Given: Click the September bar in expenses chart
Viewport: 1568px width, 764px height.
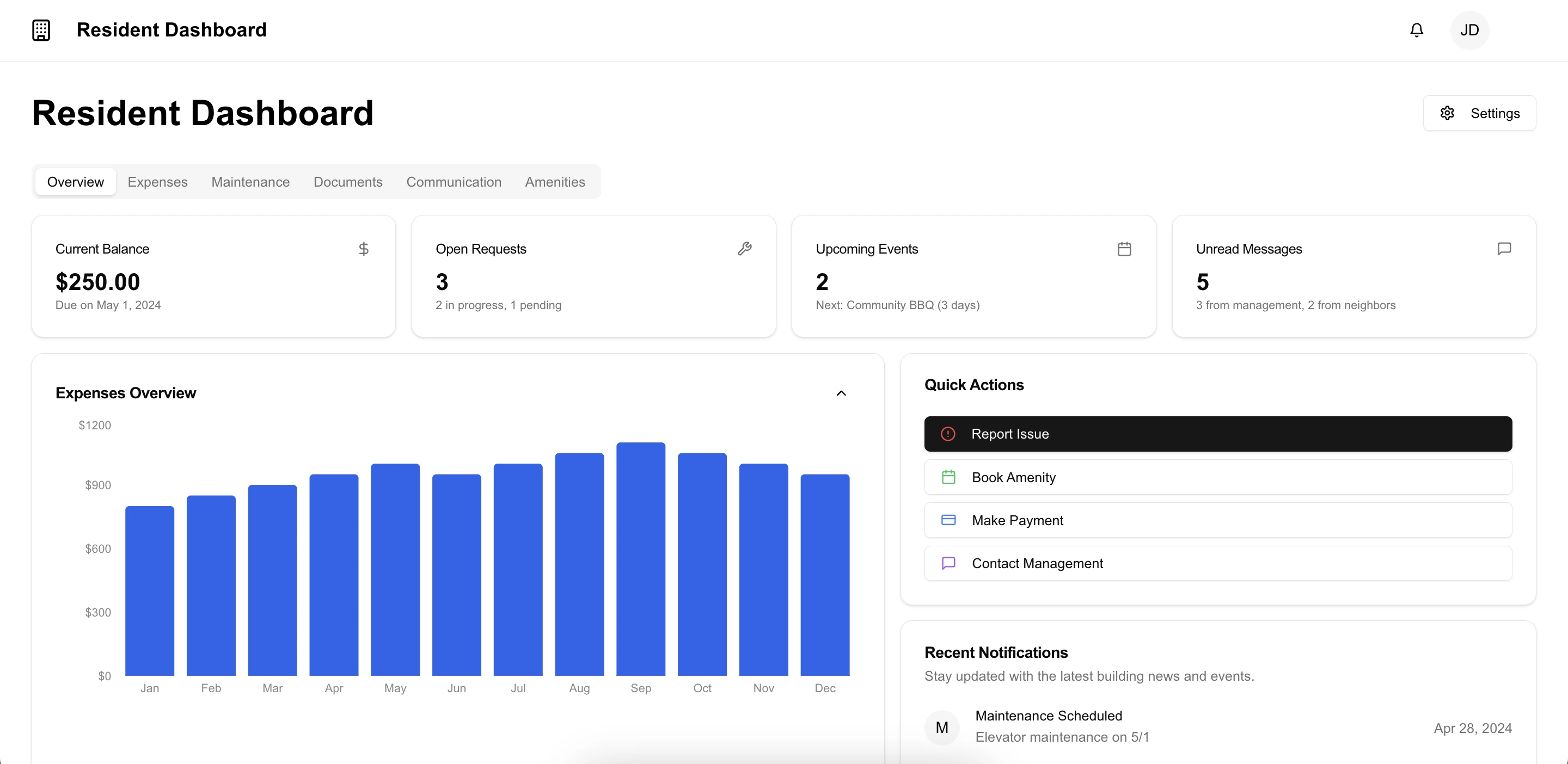Looking at the screenshot, I should 640,558.
